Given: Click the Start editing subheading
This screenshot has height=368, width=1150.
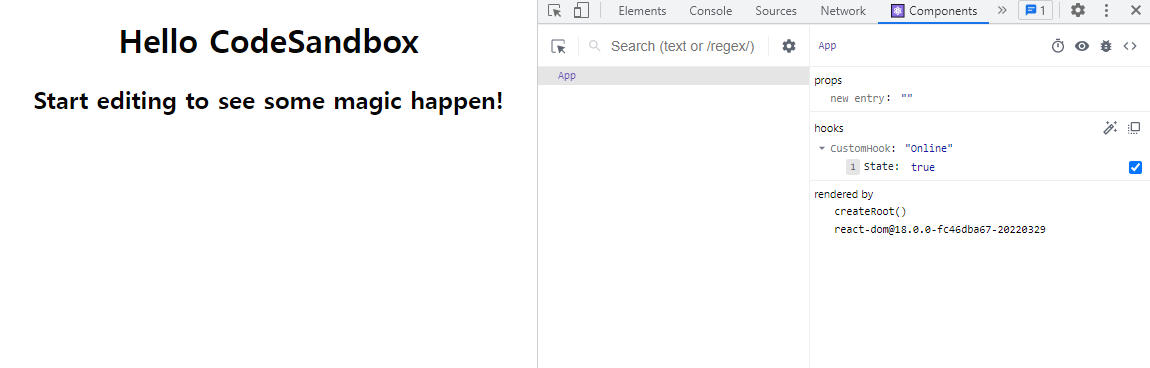Looking at the screenshot, I should [268, 100].
